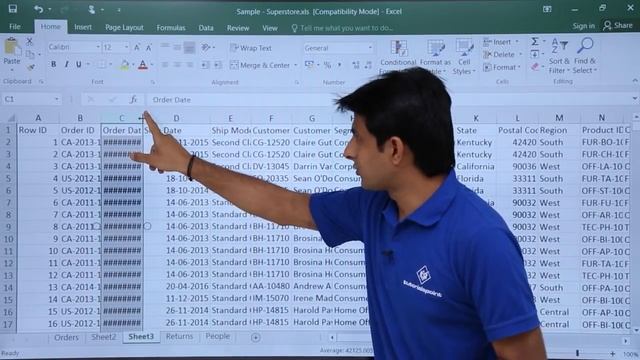
Task: Click Wrap Text
Action: pyautogui.click(x=251, y=48)
